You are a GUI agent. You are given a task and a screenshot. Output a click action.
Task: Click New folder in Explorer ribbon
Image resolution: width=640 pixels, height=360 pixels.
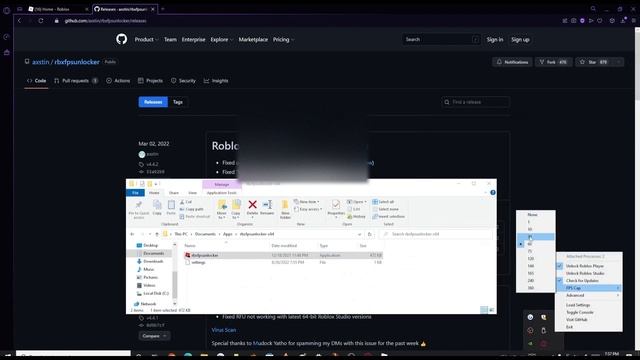[285, 209]
